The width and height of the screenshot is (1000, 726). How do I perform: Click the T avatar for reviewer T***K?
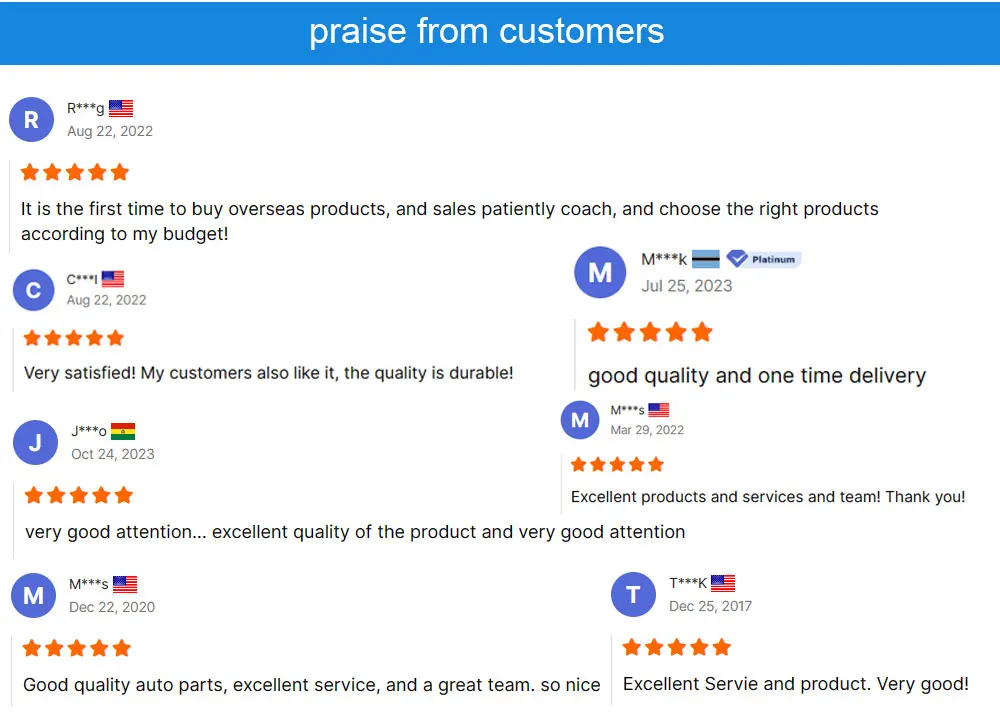coord(633,596)
